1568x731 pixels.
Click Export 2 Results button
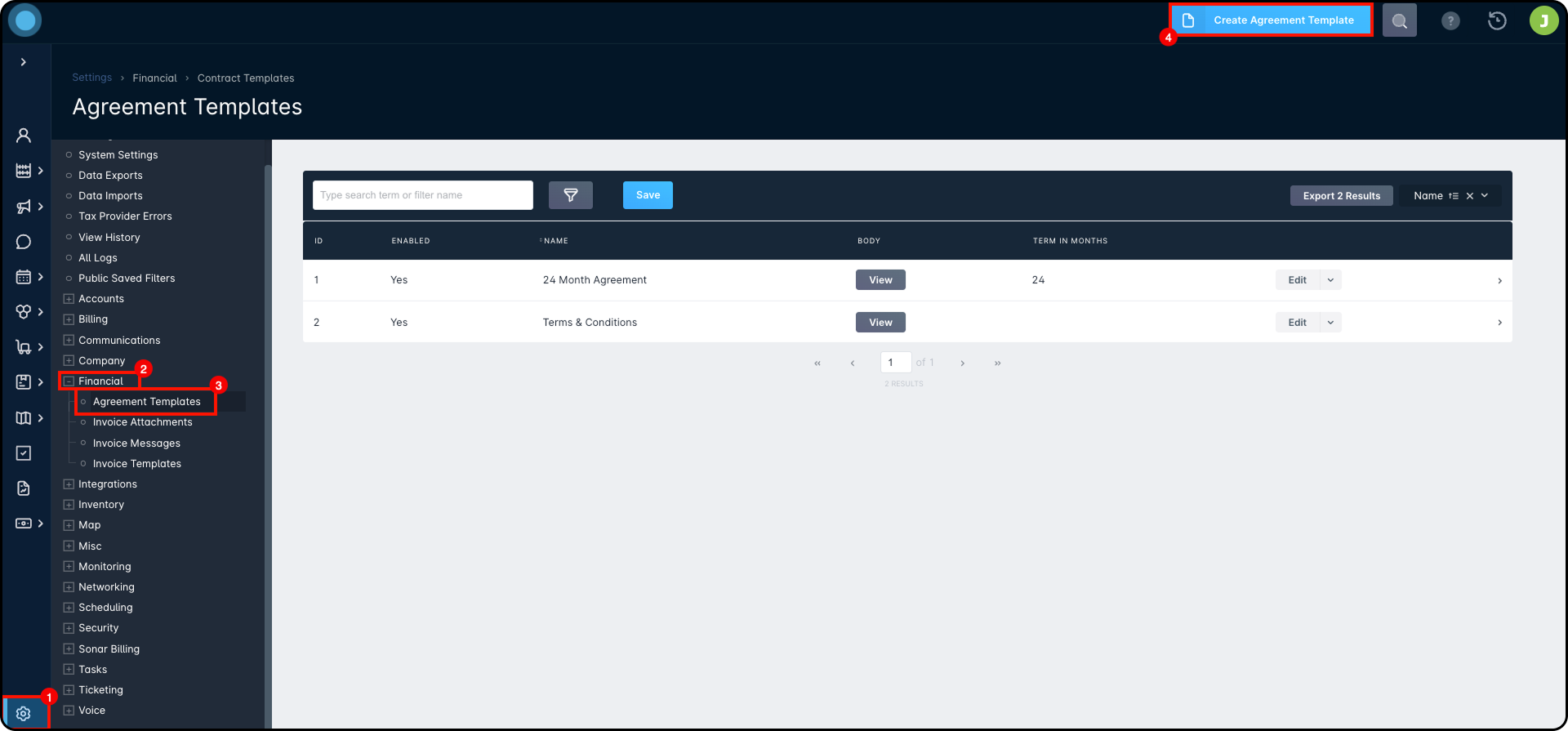click(1342, 196)
